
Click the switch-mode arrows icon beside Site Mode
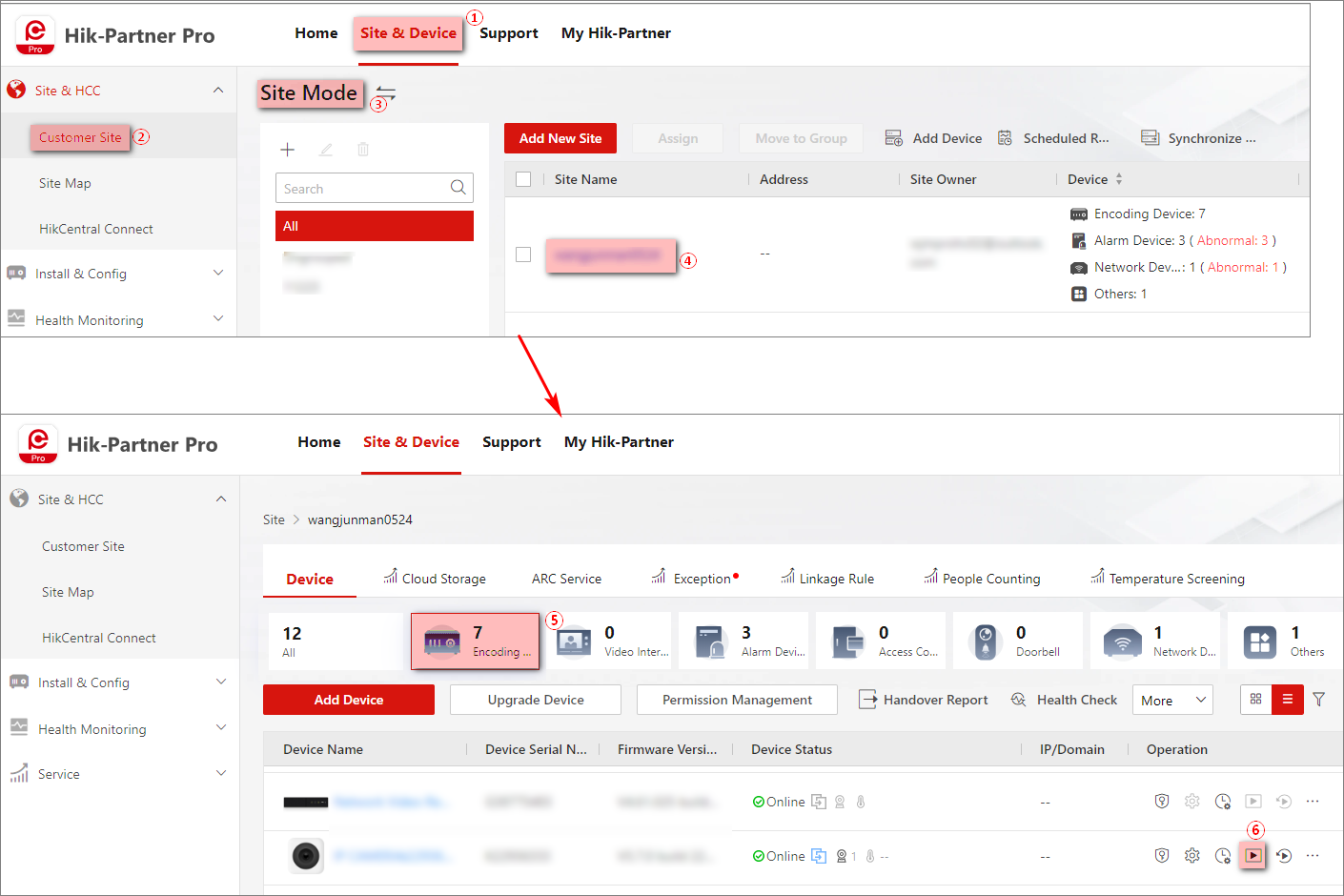386,92
